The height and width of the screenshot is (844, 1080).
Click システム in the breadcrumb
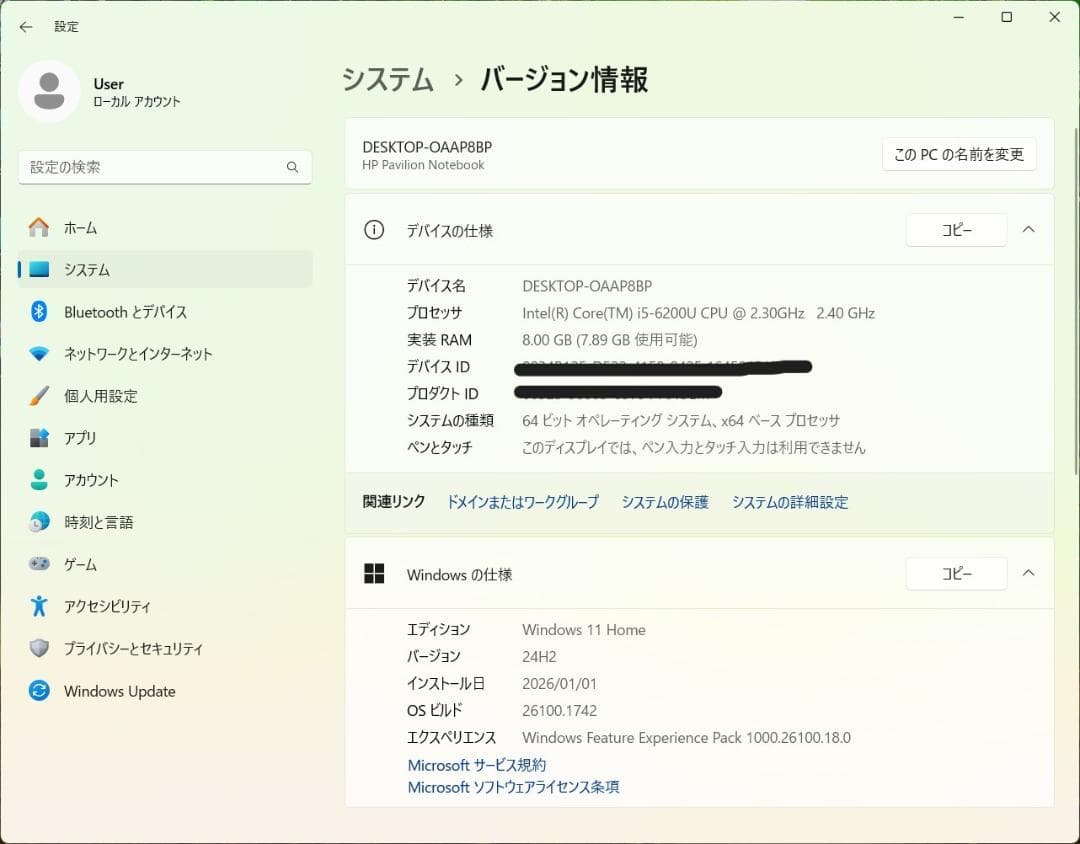tap(388, 80)
